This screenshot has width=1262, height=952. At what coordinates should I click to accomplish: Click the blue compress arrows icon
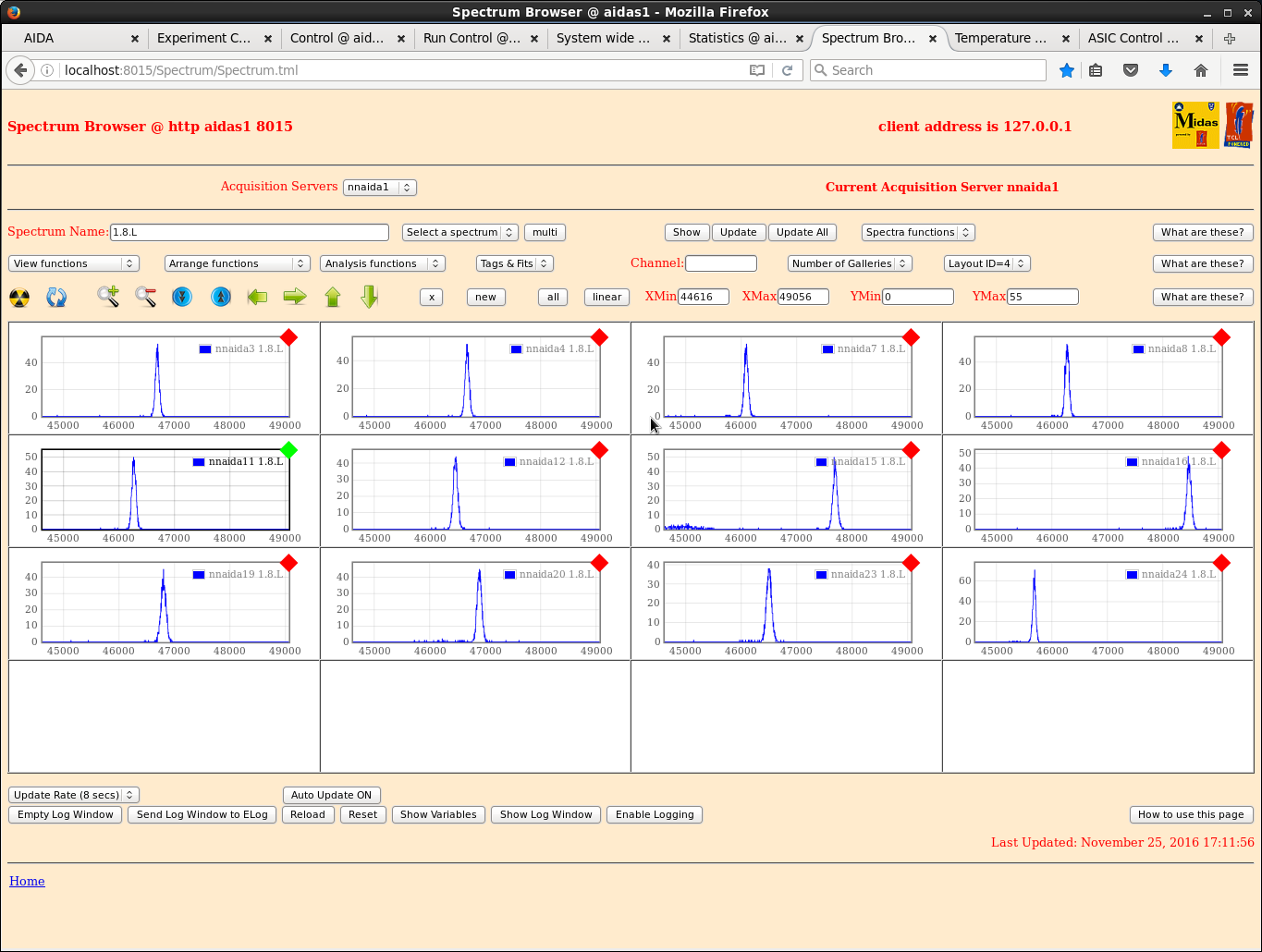[x=182, y=297]
